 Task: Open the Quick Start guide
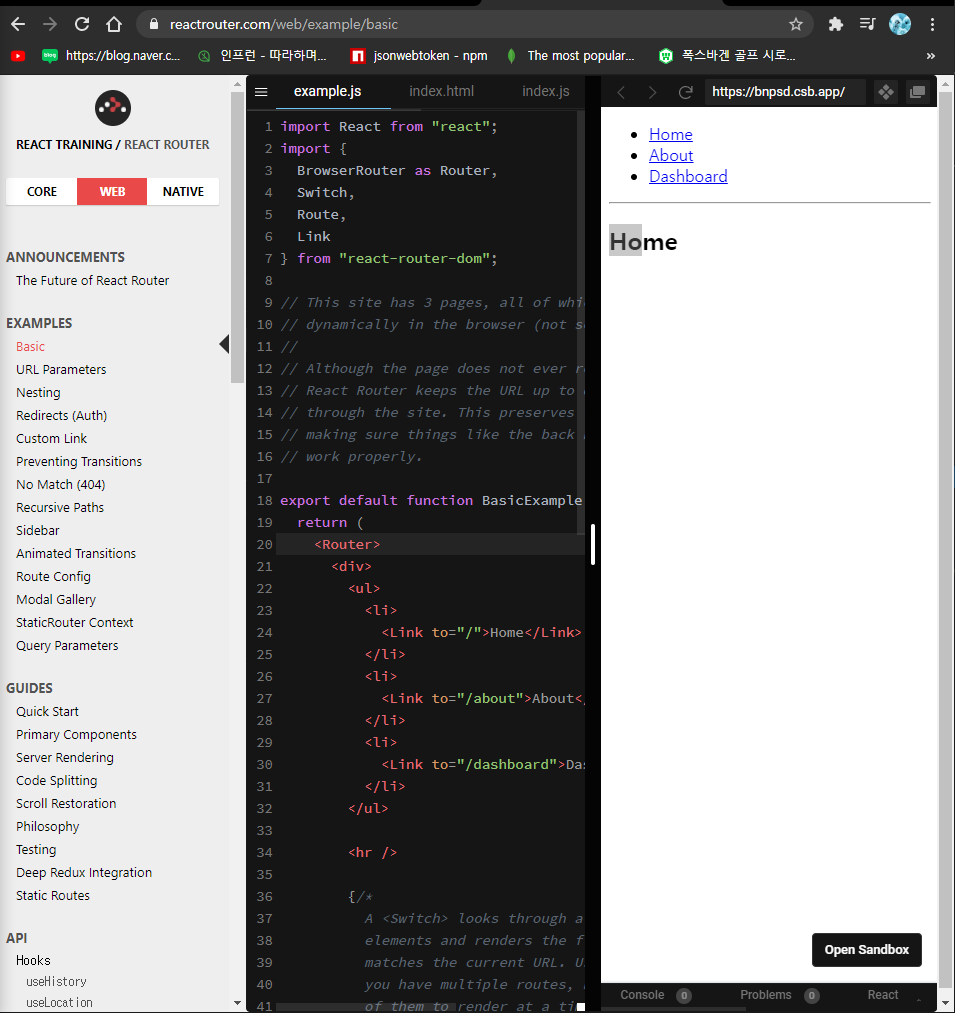(47, 711)
